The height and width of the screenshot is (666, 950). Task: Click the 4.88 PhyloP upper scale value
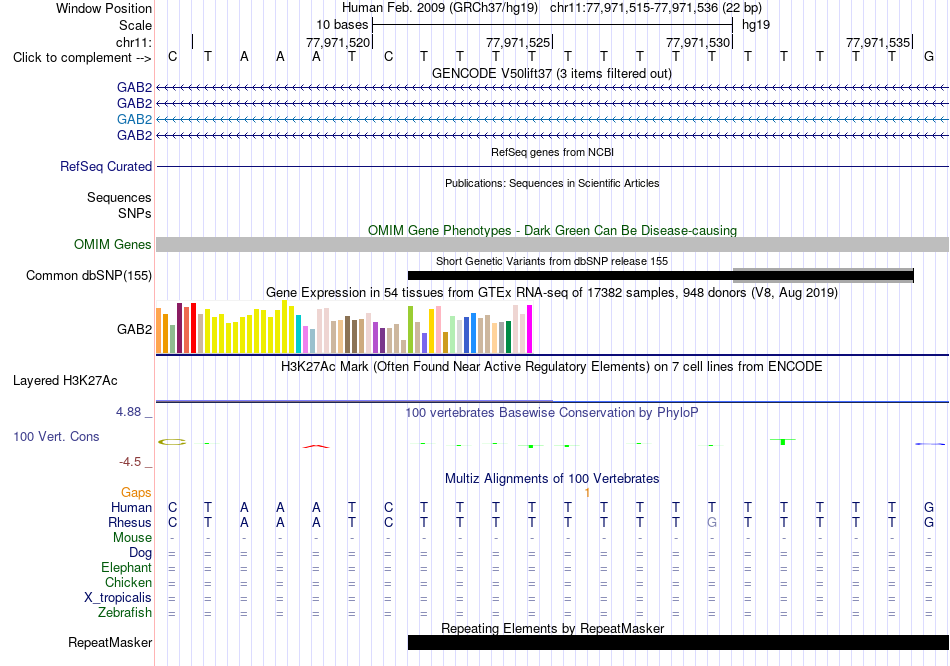pyautogui.click(x=128, y=412)
